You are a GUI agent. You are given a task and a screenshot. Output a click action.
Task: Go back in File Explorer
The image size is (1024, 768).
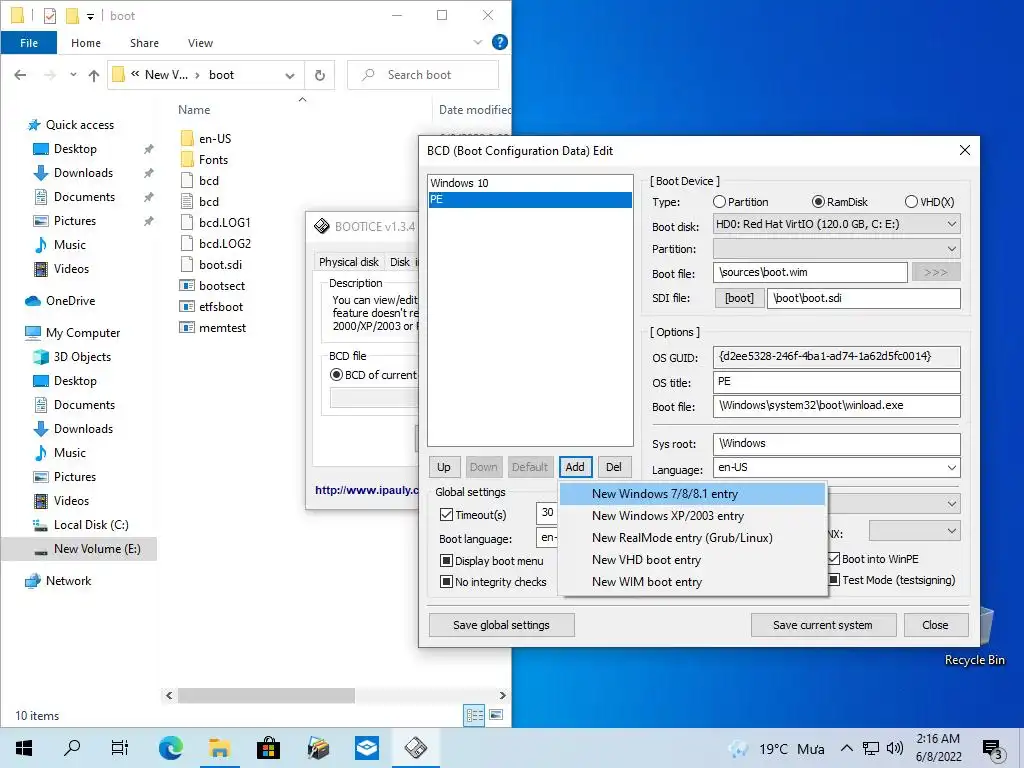click(x=20, y=75)
